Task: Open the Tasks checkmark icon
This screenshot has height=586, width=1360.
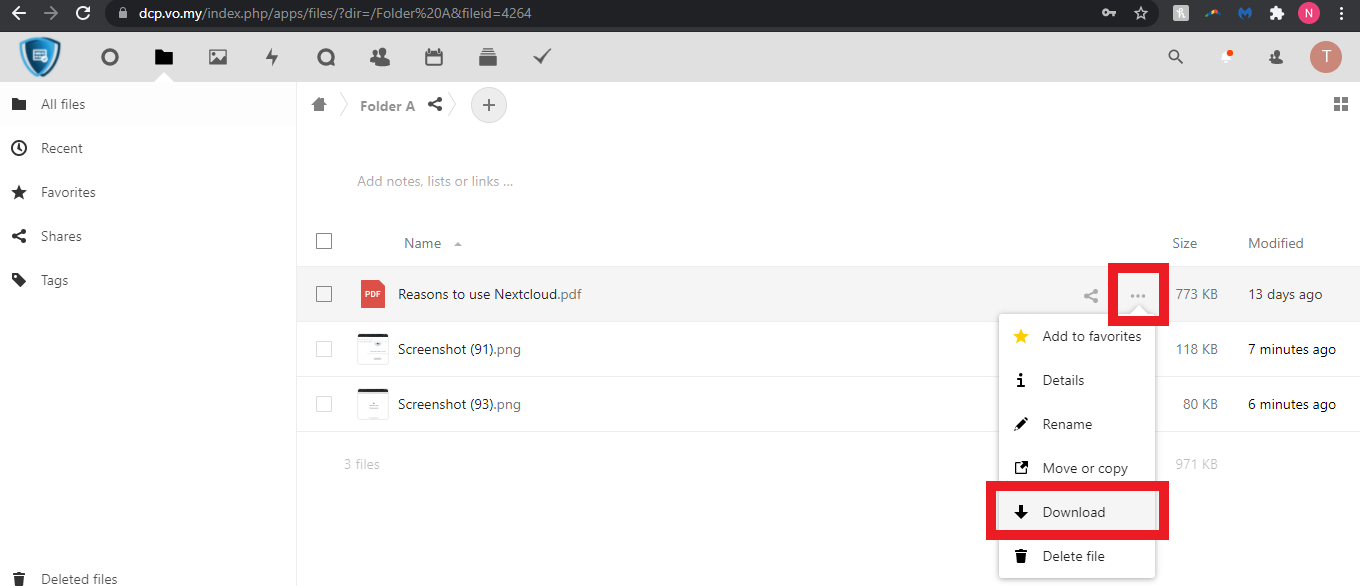Action: [x=542, y=57]
